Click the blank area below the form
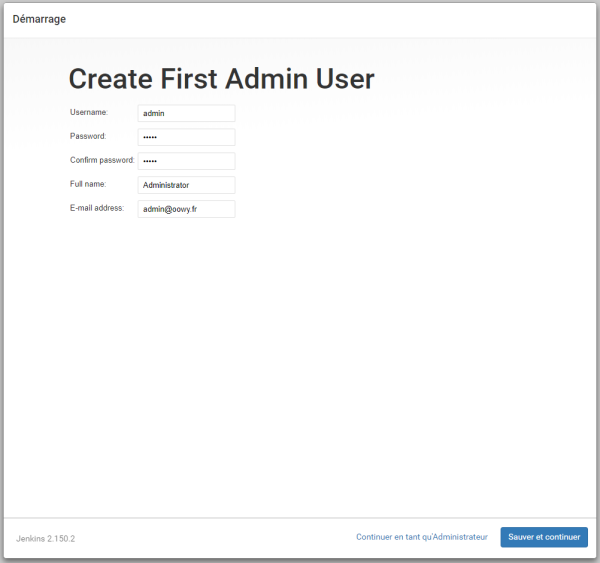Screen dimensions: 600x563 pos(300,370)
